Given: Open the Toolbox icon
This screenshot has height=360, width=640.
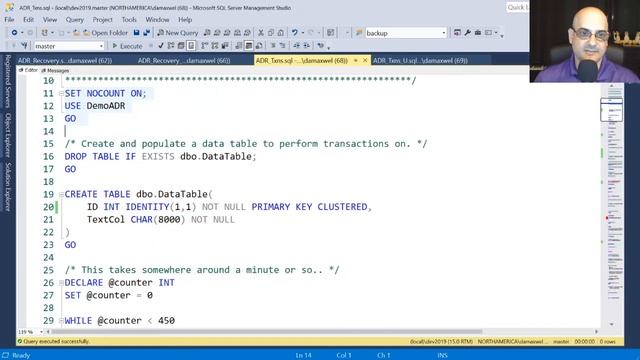Looking at the screenshot, I should (478, 33).
